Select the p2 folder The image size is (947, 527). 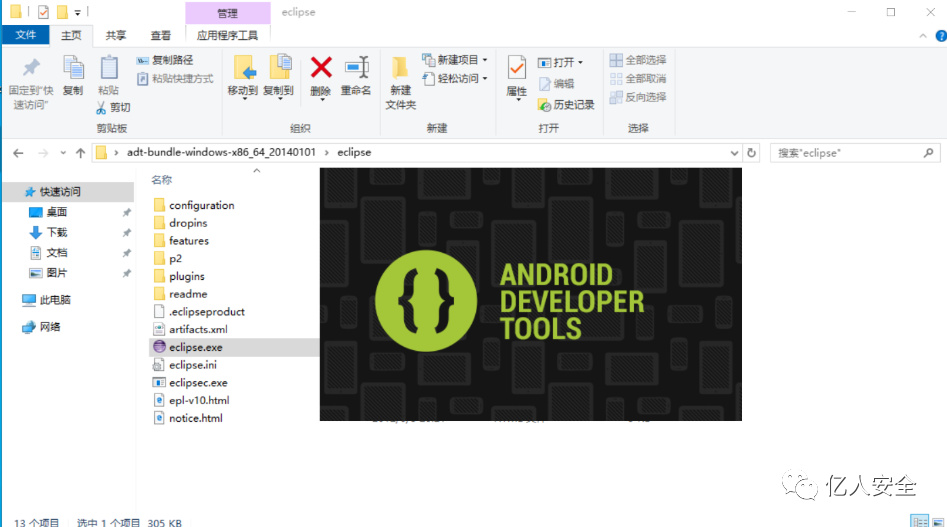click(x=168, y=259)
